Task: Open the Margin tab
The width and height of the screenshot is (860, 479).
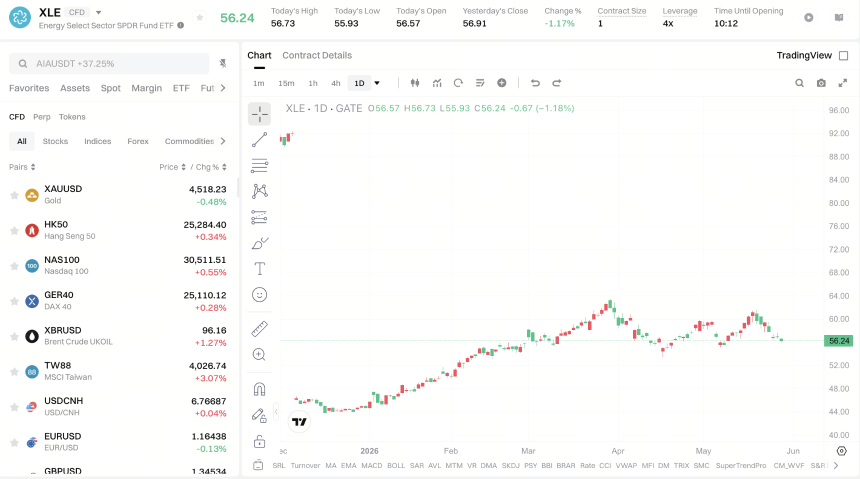Action: (146, 88)
